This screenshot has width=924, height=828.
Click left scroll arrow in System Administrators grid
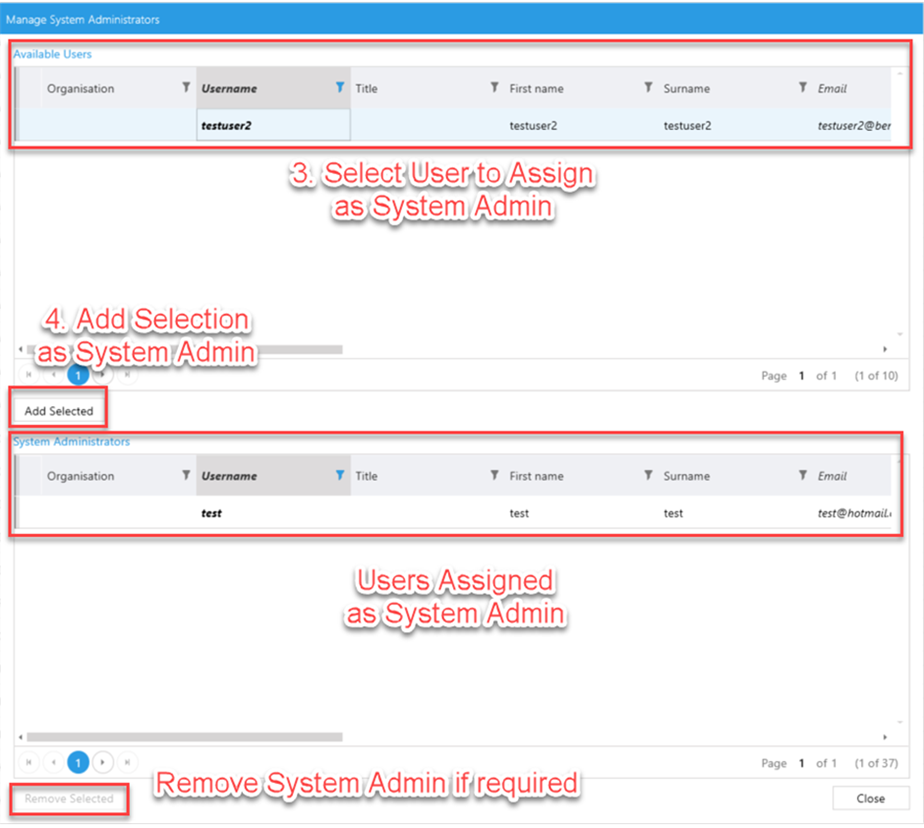click(21, 737)
